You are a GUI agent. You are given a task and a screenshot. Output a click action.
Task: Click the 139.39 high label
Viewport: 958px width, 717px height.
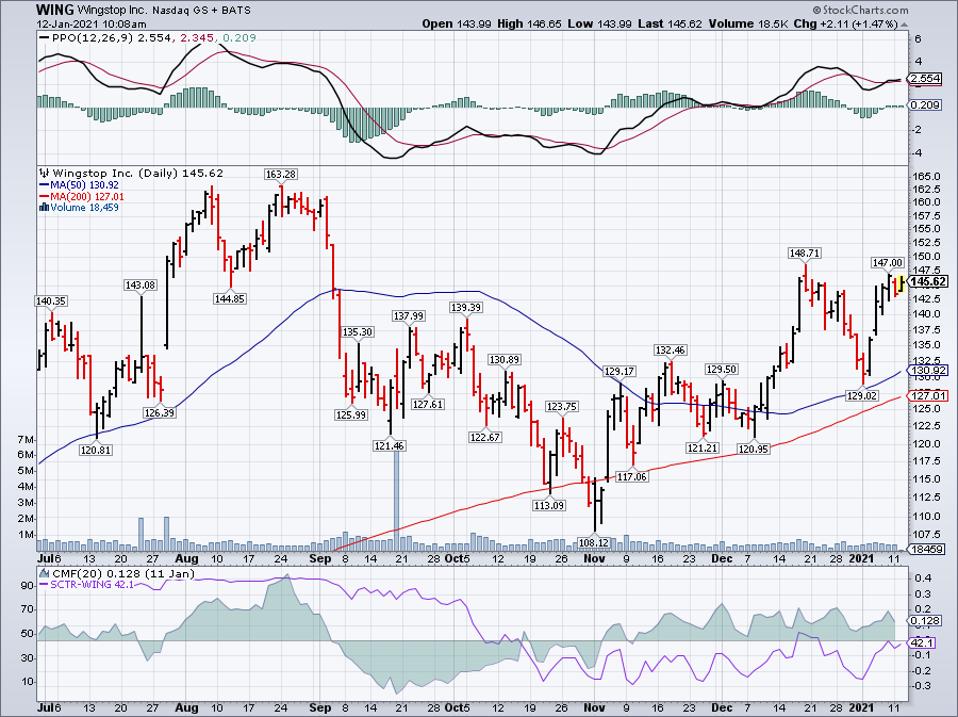(466, 308)
